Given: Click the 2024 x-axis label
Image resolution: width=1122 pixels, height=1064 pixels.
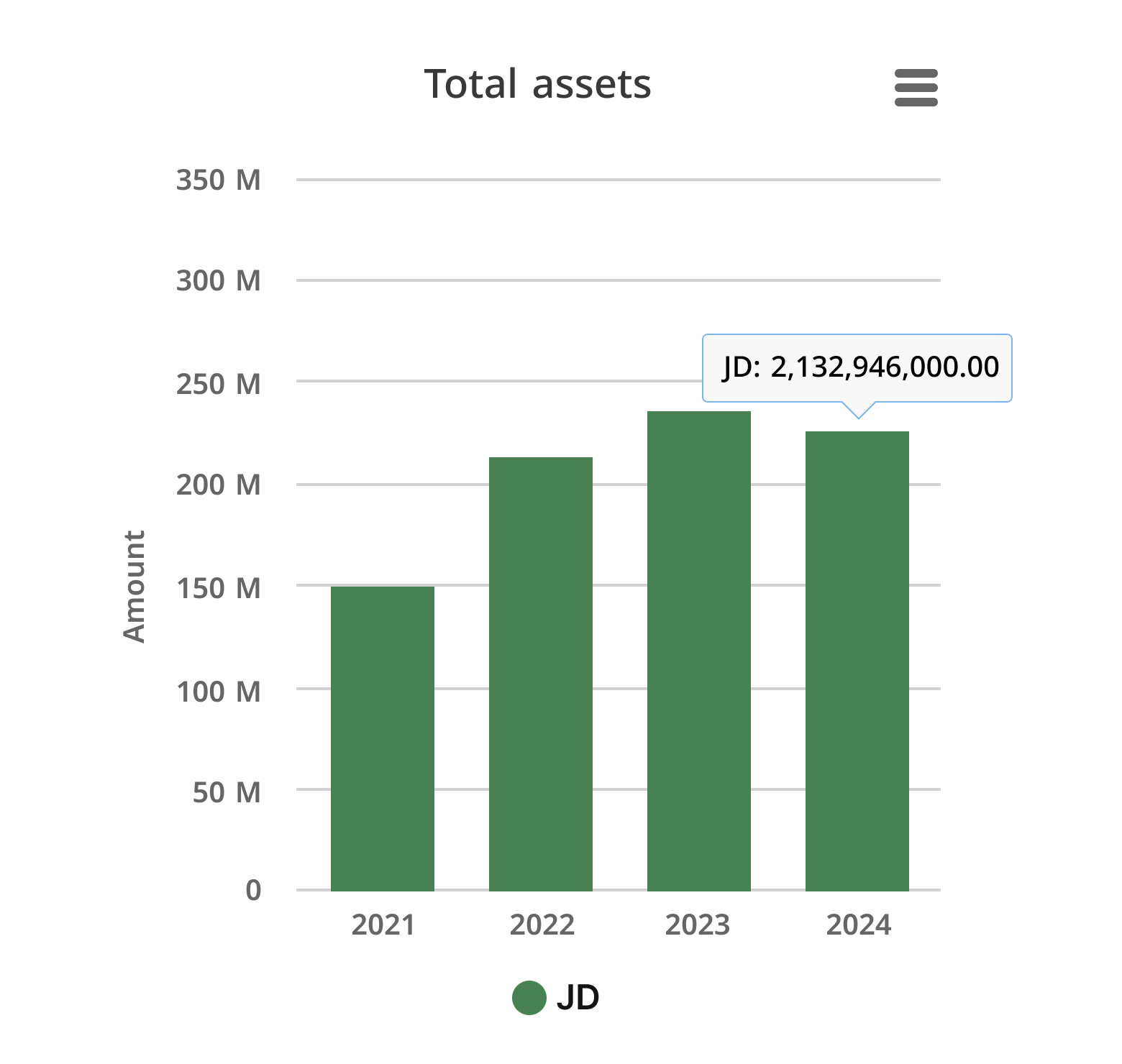Looking at the screenshot, I should point(858,926).
